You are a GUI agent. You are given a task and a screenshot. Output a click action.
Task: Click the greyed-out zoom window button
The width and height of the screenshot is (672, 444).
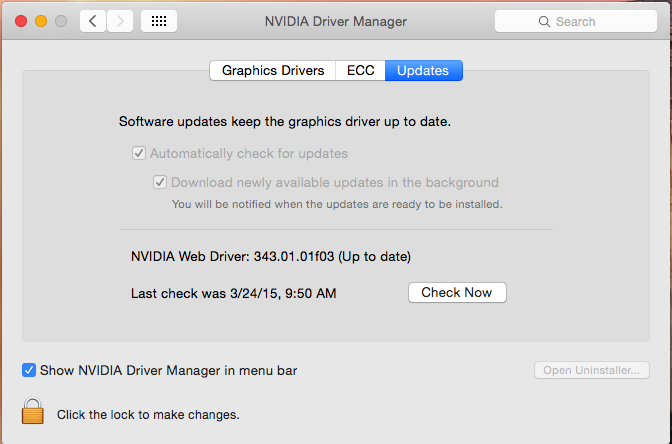pos(62,21)
